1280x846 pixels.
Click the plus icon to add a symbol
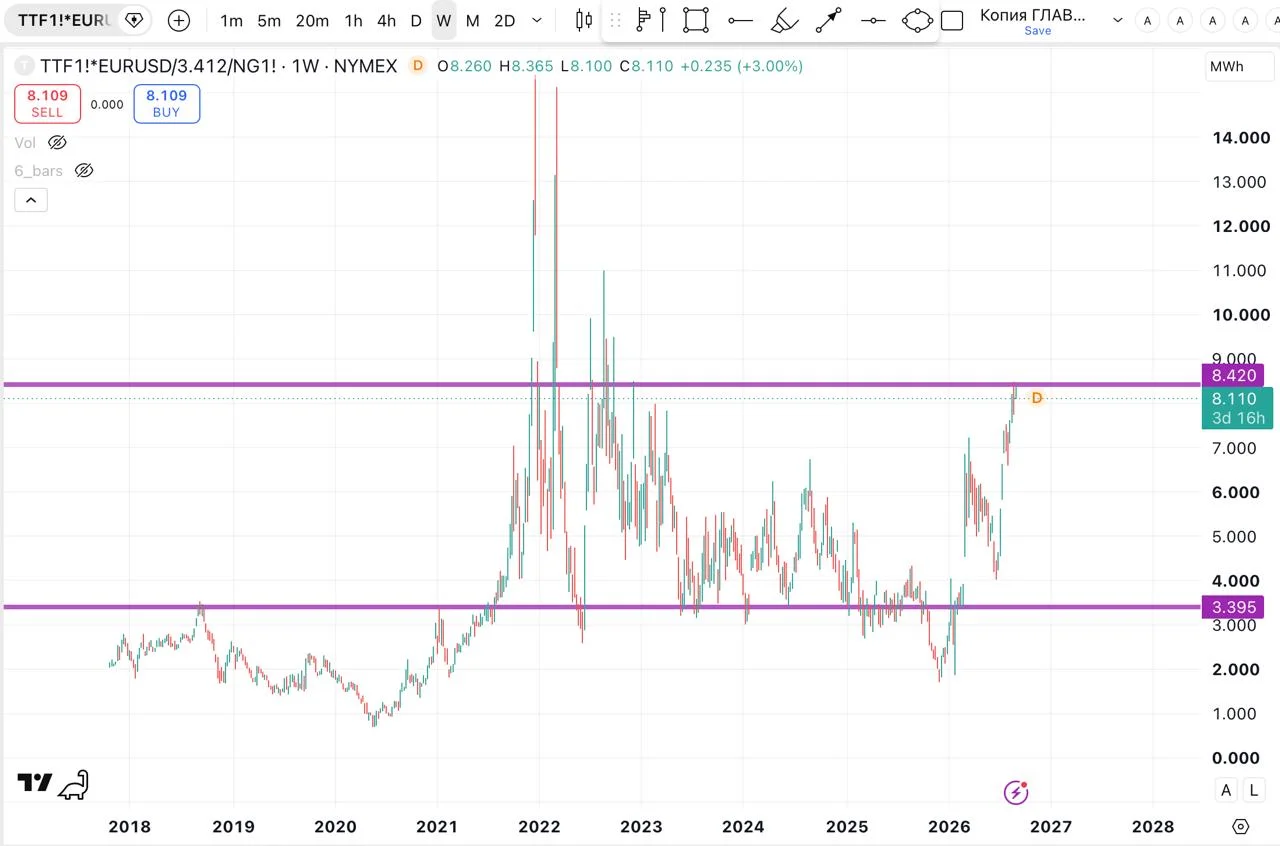pos(178,20)
